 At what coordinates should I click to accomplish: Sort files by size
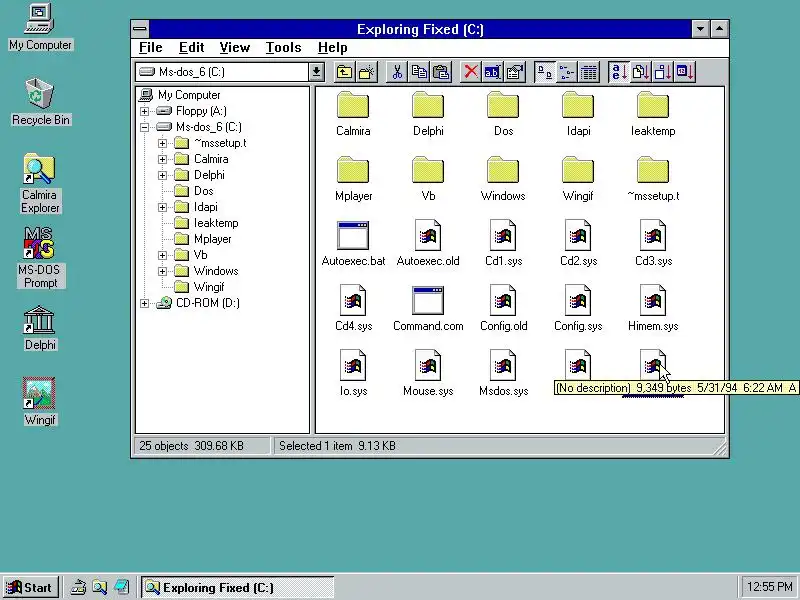(x=663, y=72)
